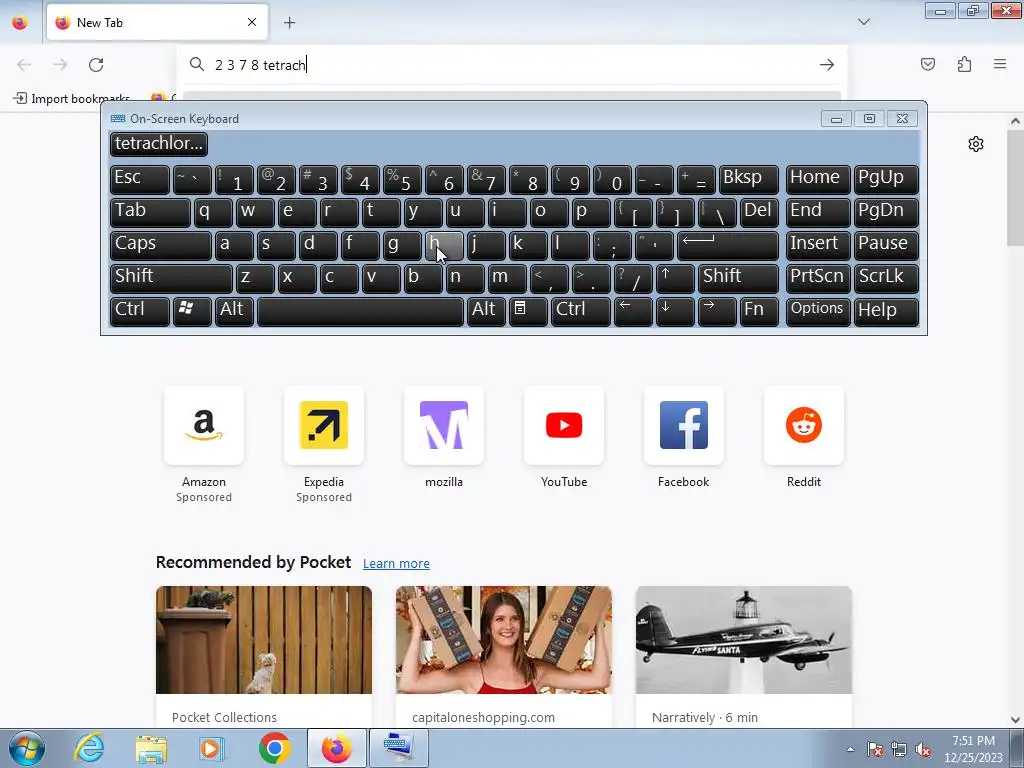
Task: Click the Help key on keyboard
Action: (886, 311)
